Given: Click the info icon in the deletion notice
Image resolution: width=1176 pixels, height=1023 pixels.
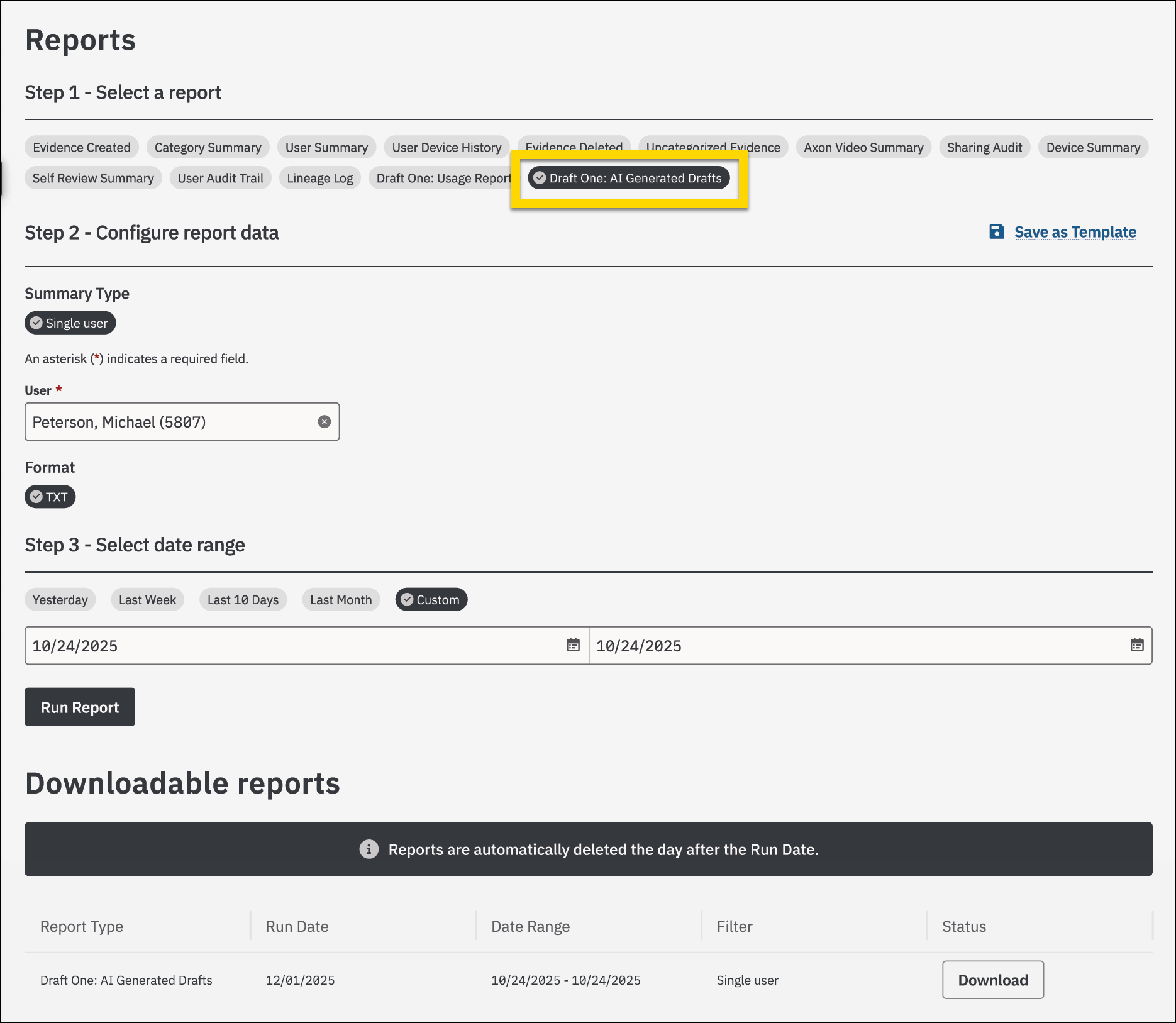Looking at the screenshot, I should (369, 849).
